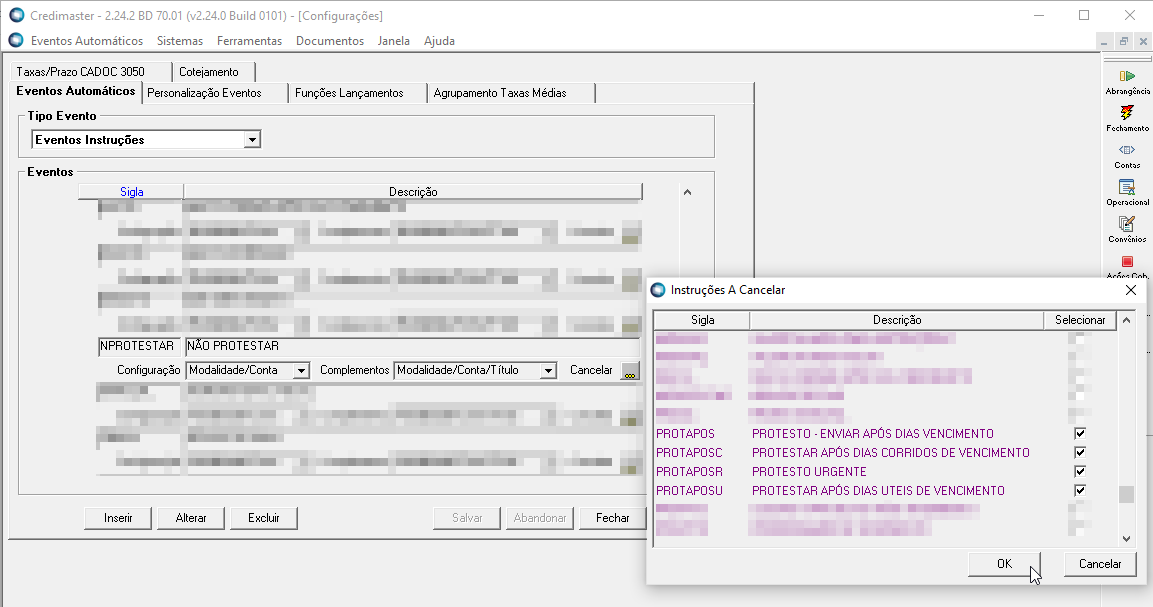Screen dimensions: 1153x607
Task: Click Cancelar button in the dialog
Action: [1099, 564]
